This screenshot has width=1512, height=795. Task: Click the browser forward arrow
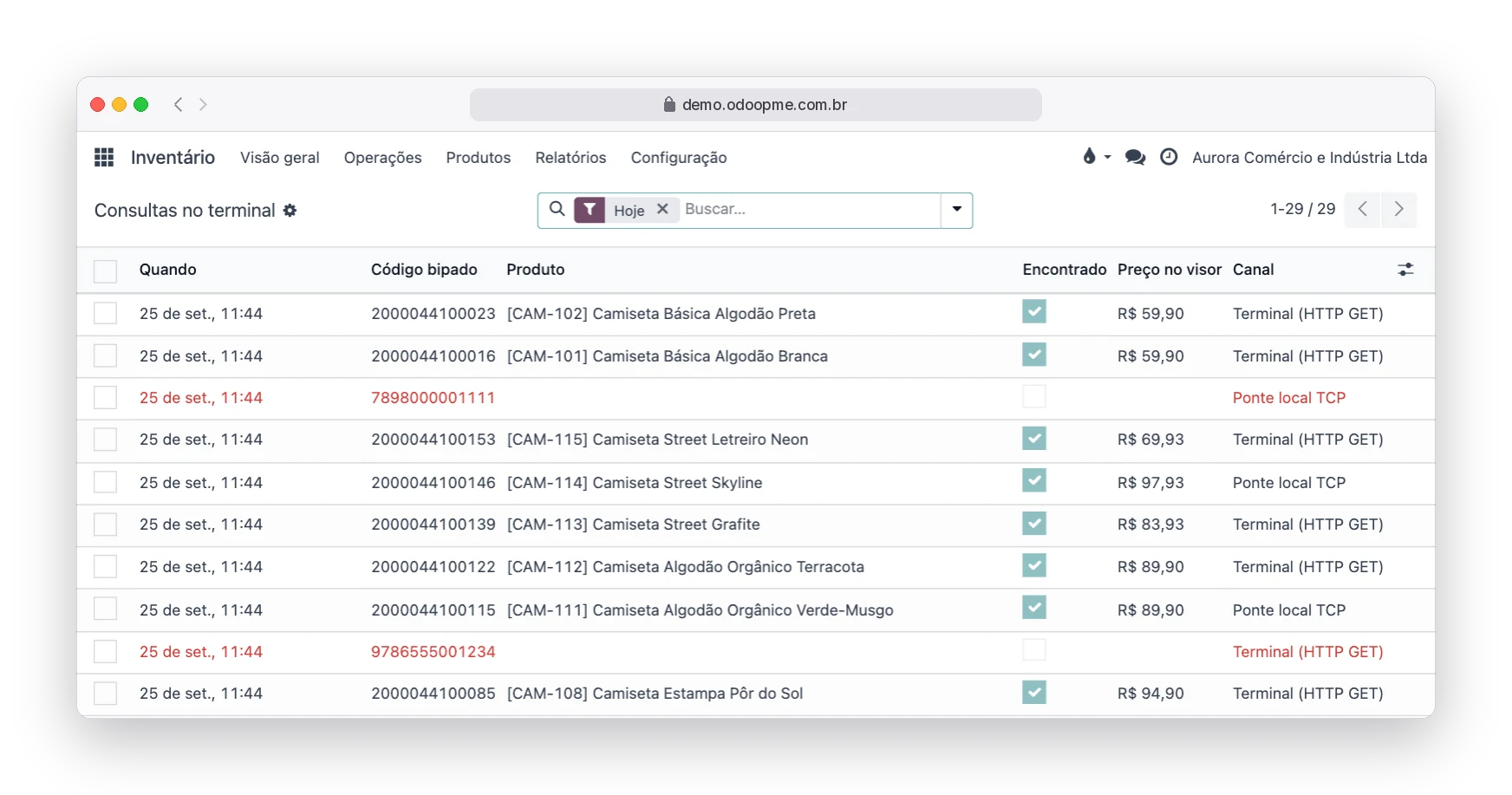coord(203,104)
